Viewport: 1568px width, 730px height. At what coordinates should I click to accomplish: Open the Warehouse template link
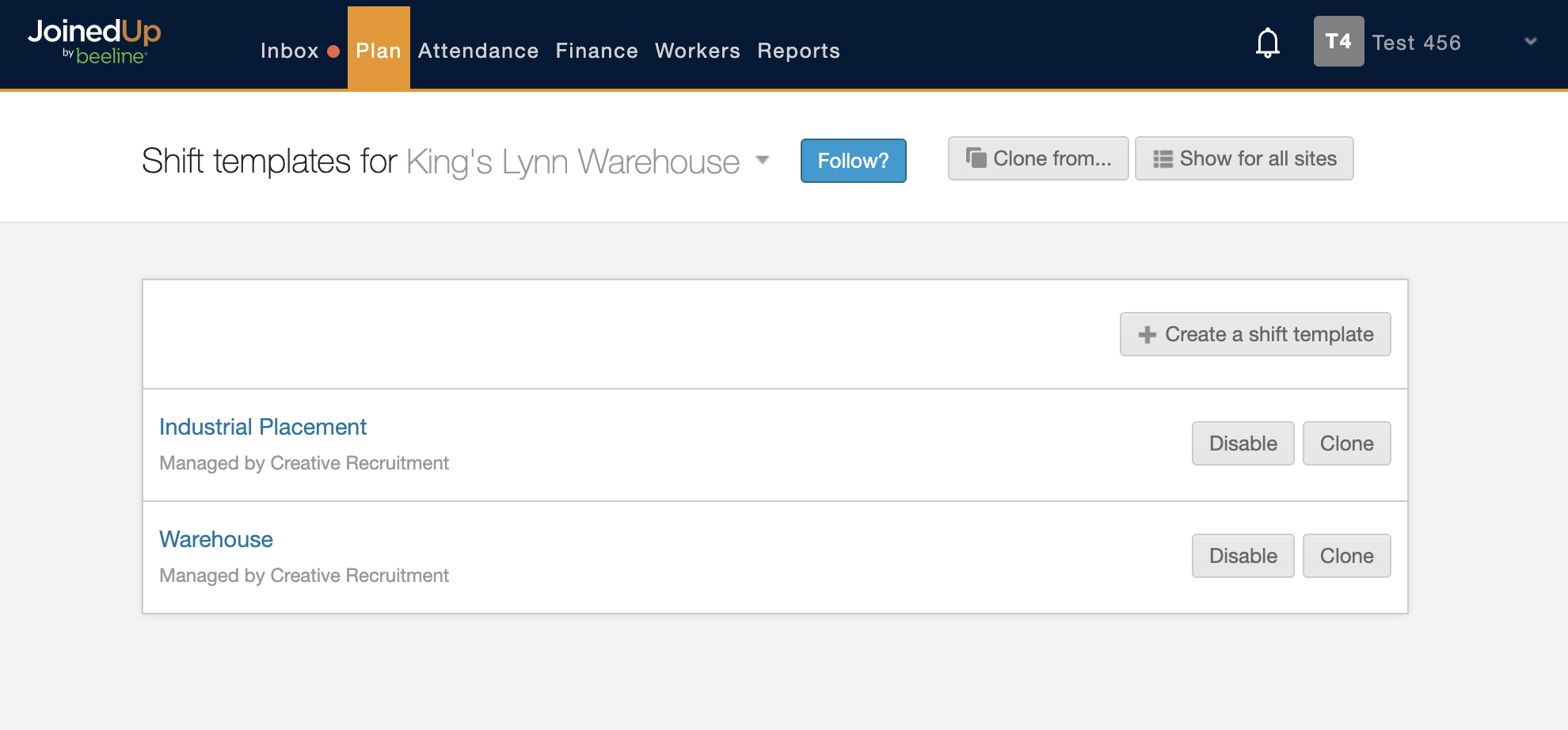216,539
